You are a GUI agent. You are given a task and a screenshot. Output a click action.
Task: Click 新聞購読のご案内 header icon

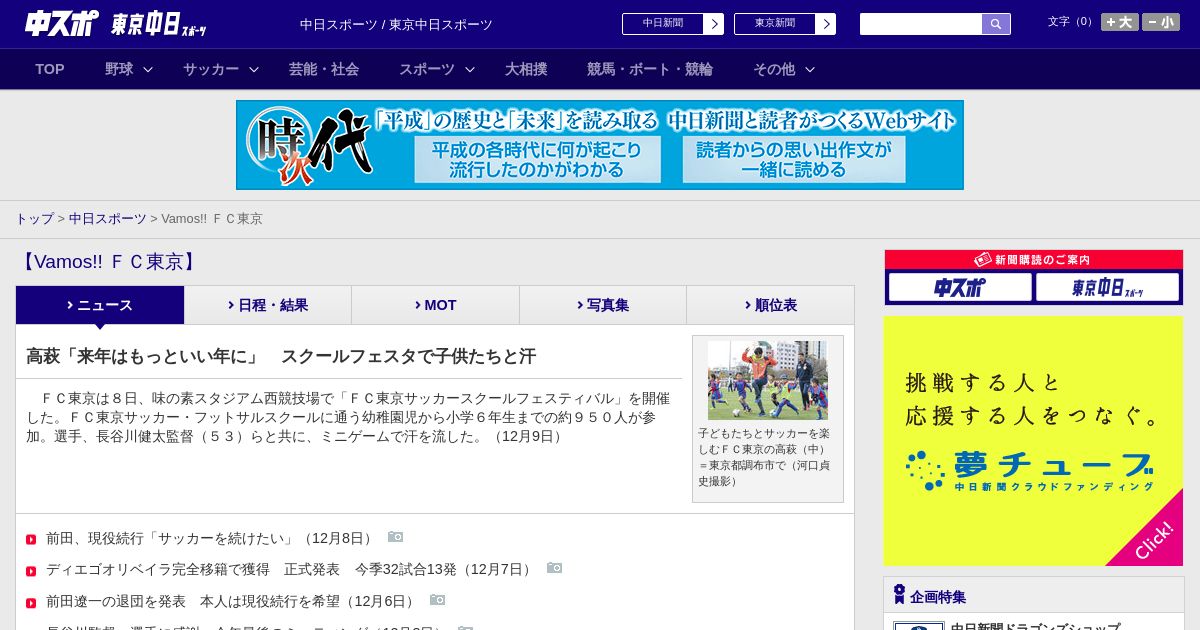click(x=983, y=260)
